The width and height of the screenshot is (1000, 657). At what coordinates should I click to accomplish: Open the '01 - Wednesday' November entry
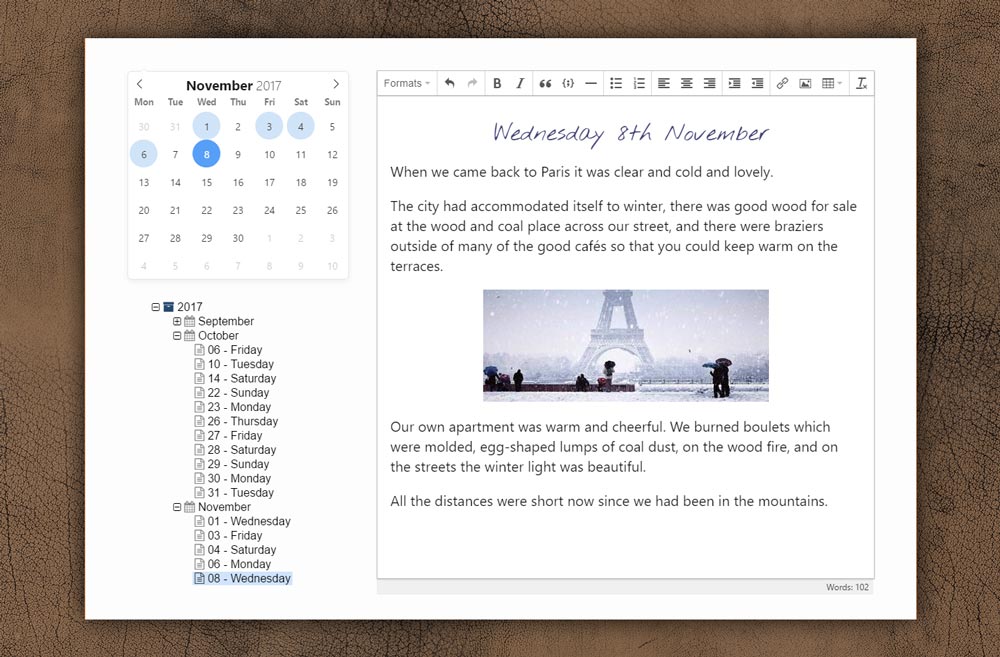(243, 521)
